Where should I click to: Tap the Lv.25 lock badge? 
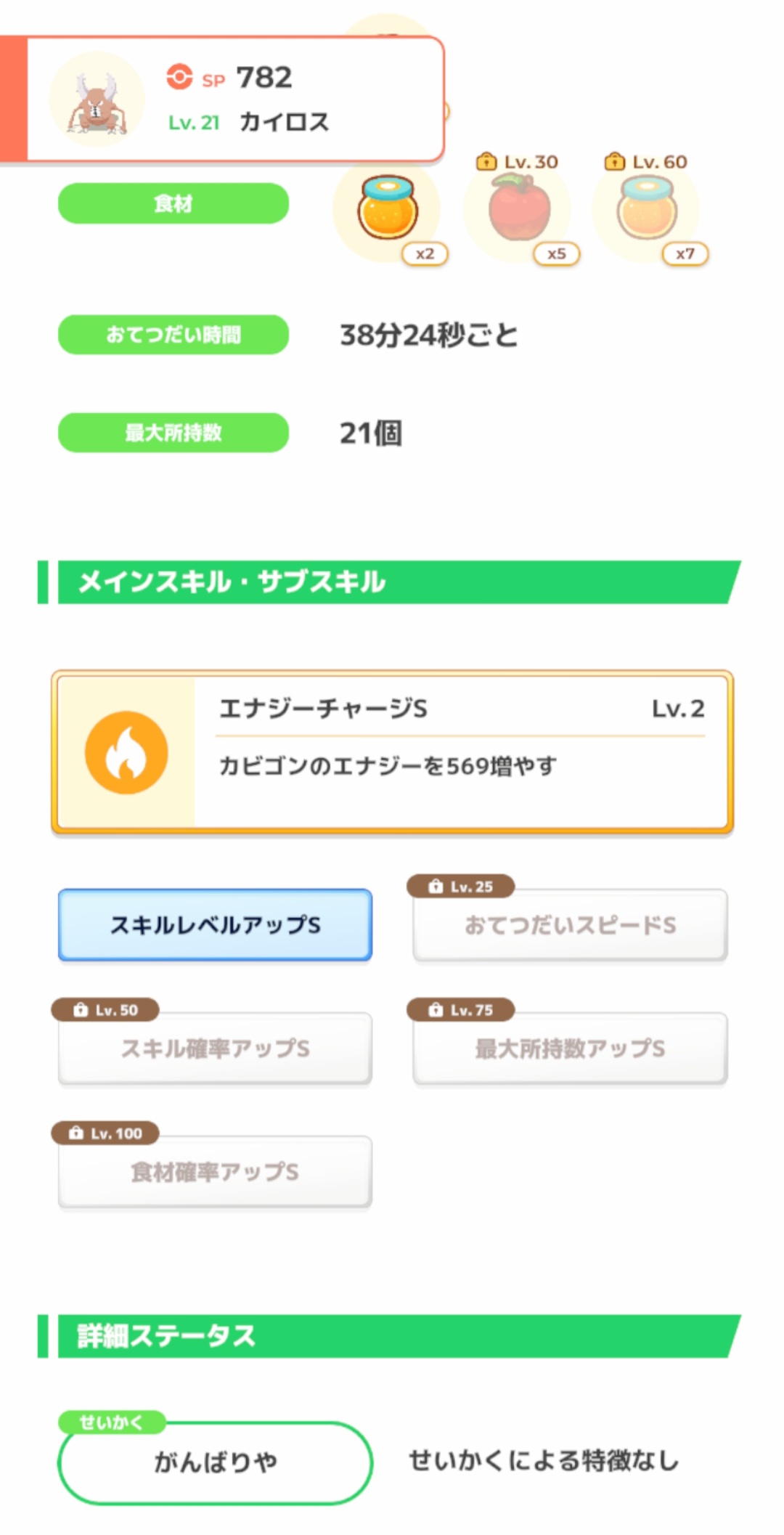461,887
